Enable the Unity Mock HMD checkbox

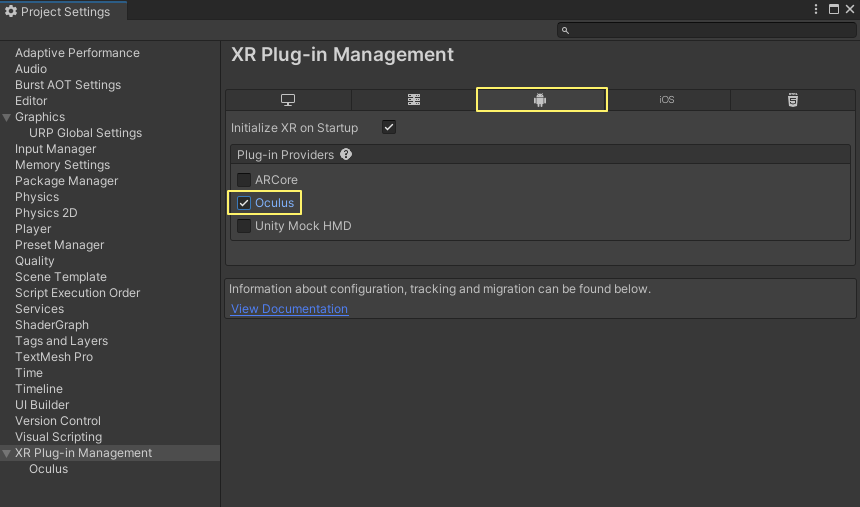click(x=244, y=226)
